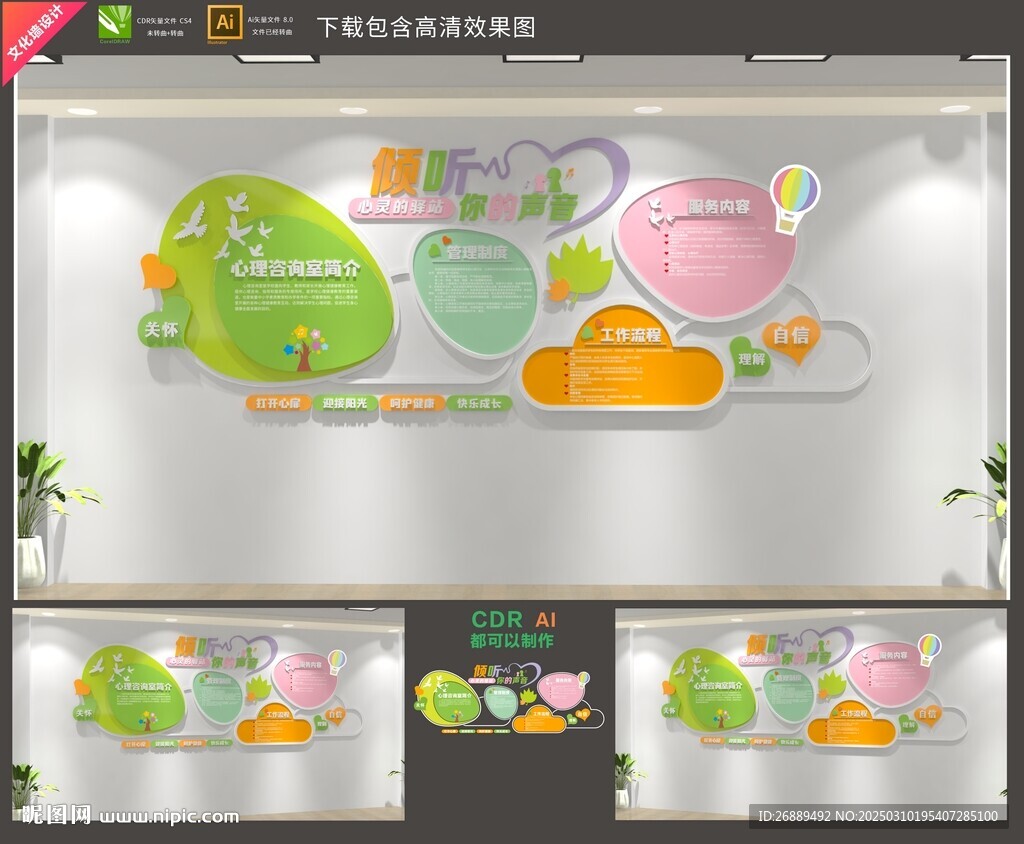Click the CDR AI 都可以制作 caption
Image resolution: width=1024 pixels, height=844 pixels.
click(x=513, y=630)
